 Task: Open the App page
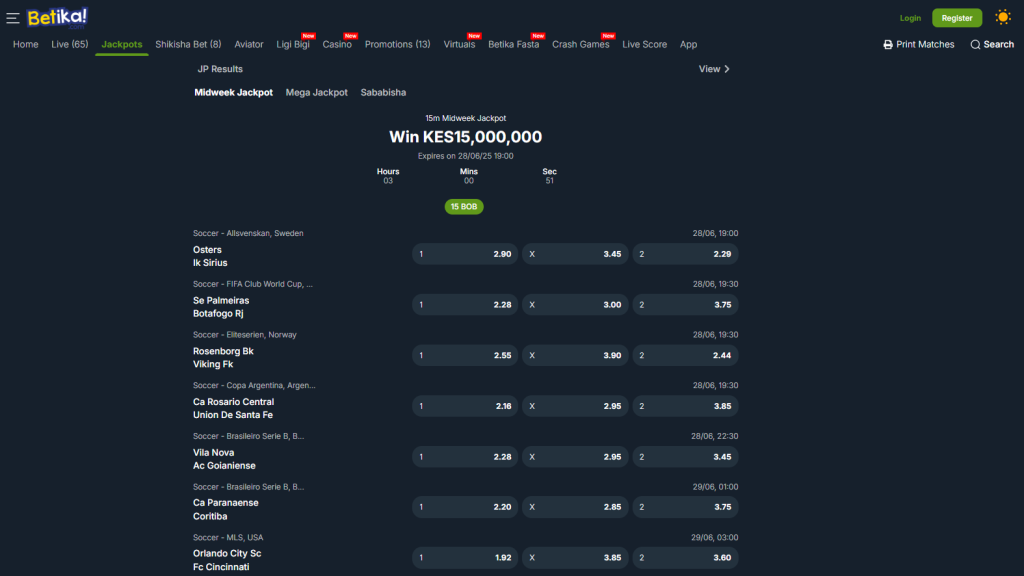pyautogui.click(x=688, y=44)
